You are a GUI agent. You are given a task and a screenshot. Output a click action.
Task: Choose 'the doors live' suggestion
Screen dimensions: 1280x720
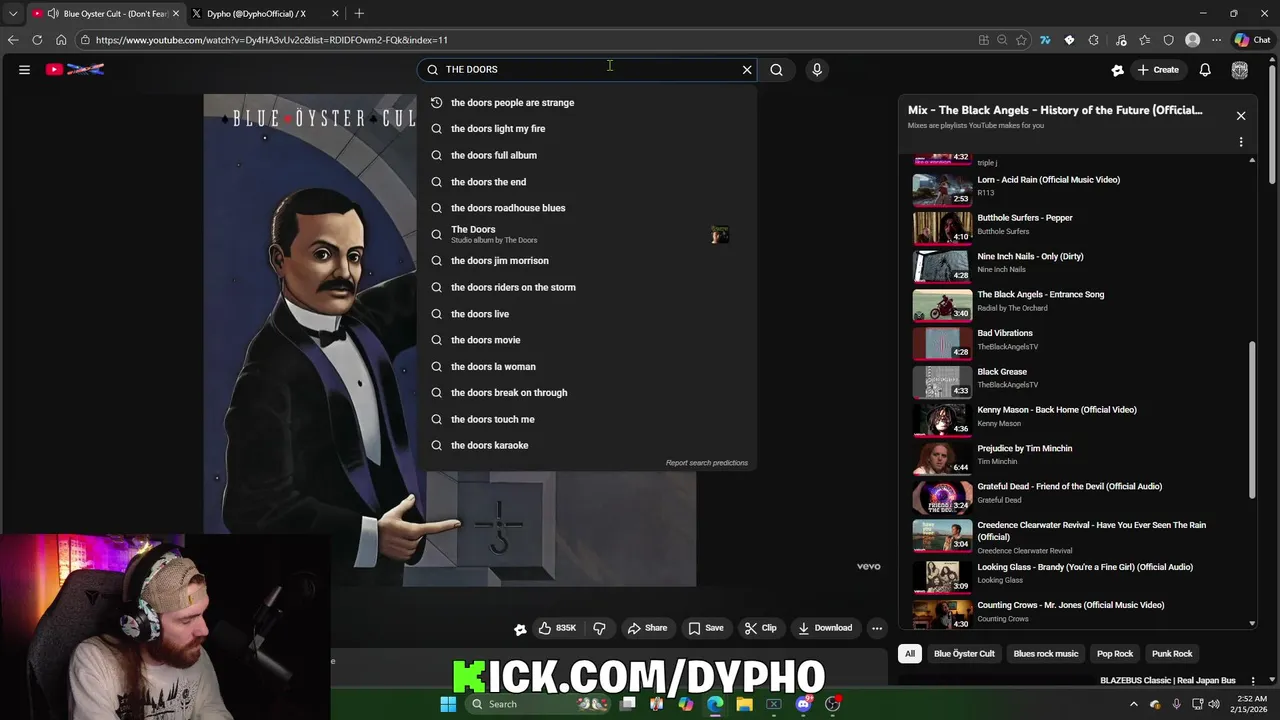point(587,313)
